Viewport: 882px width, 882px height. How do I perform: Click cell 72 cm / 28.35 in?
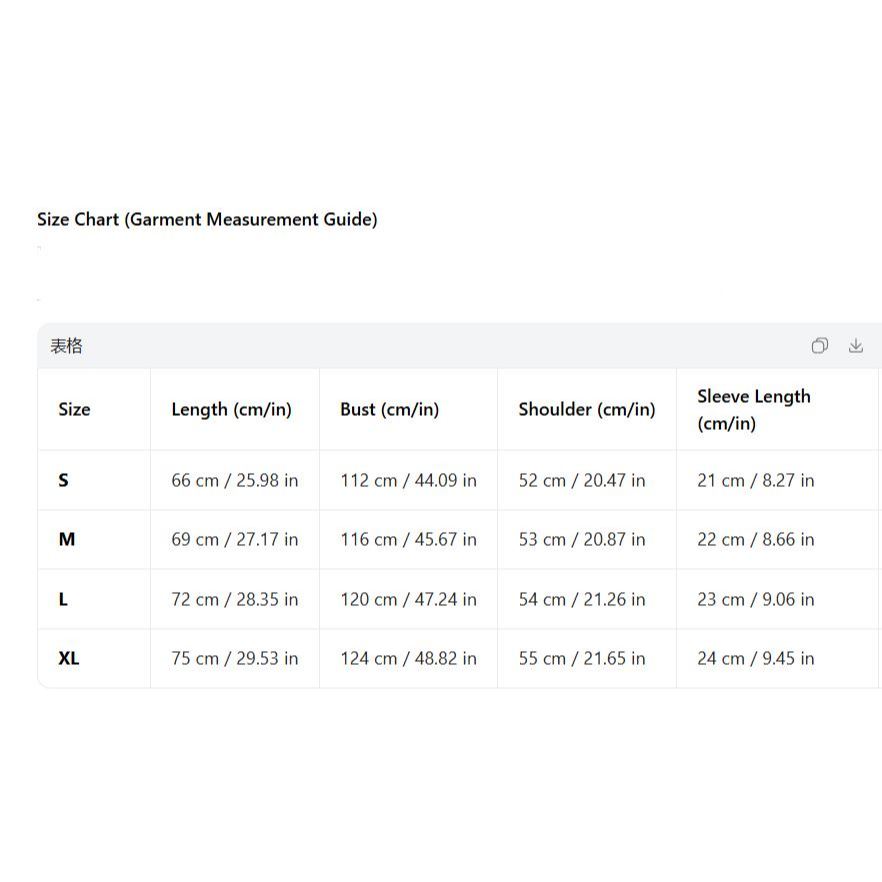[x=235, y=599]
